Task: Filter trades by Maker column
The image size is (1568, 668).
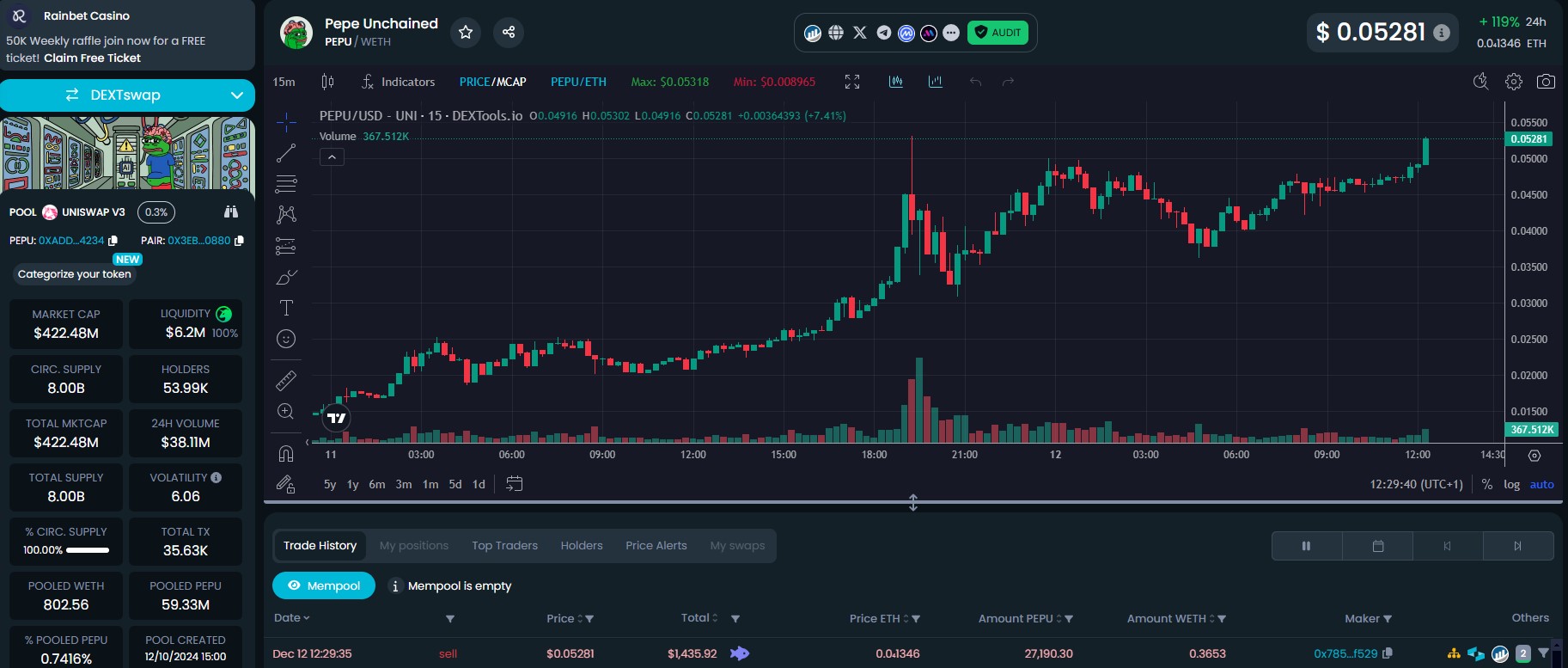Action: pyautogui.click(x=1387, y=619)
